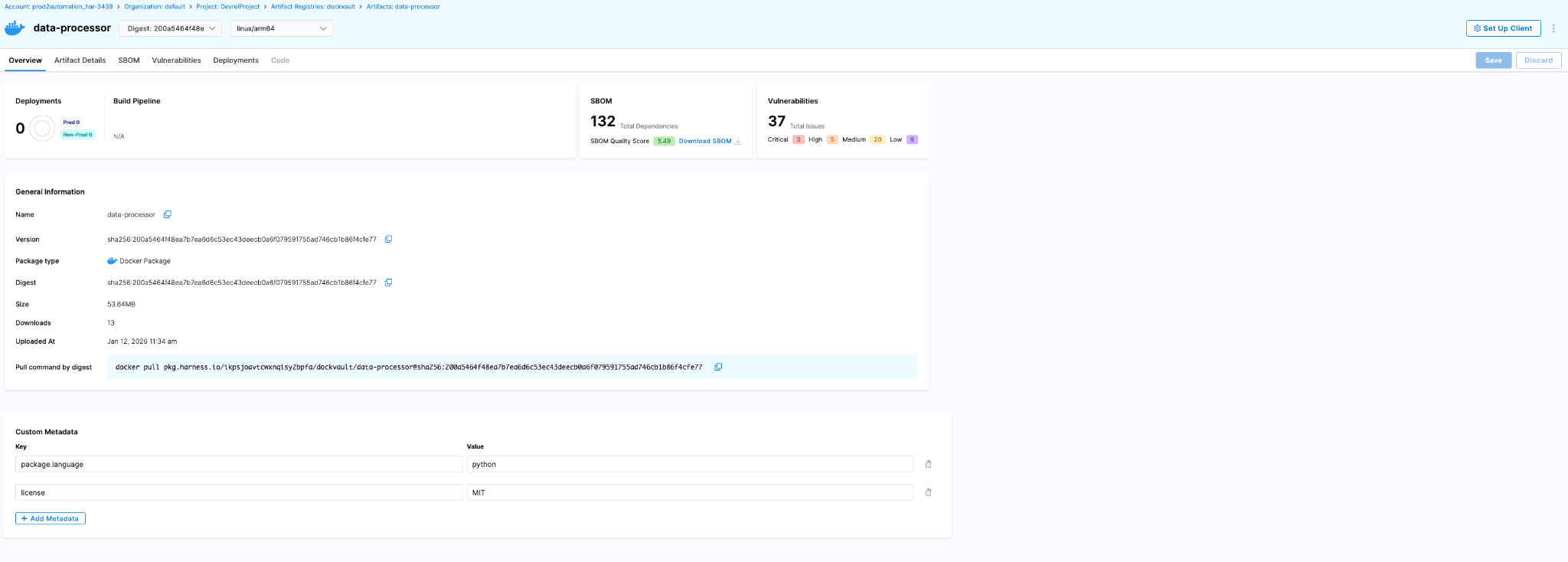This screenshot has height=562, width=1568.
Task: Click the 132 total dependencies count
Action: coord(603,121)
